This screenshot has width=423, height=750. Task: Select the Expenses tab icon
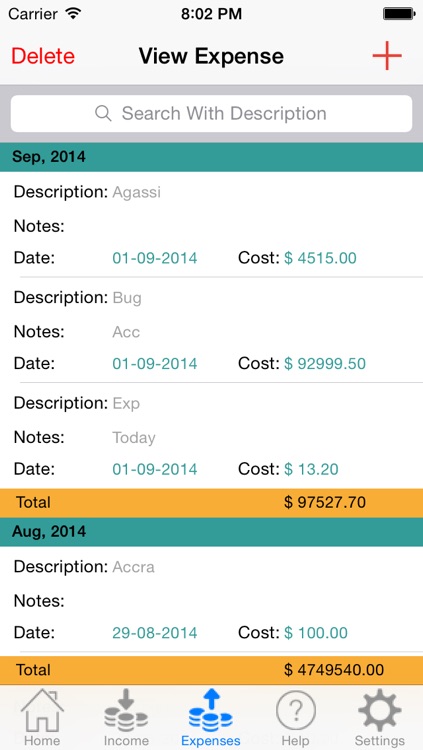click(x=211, y=710)
